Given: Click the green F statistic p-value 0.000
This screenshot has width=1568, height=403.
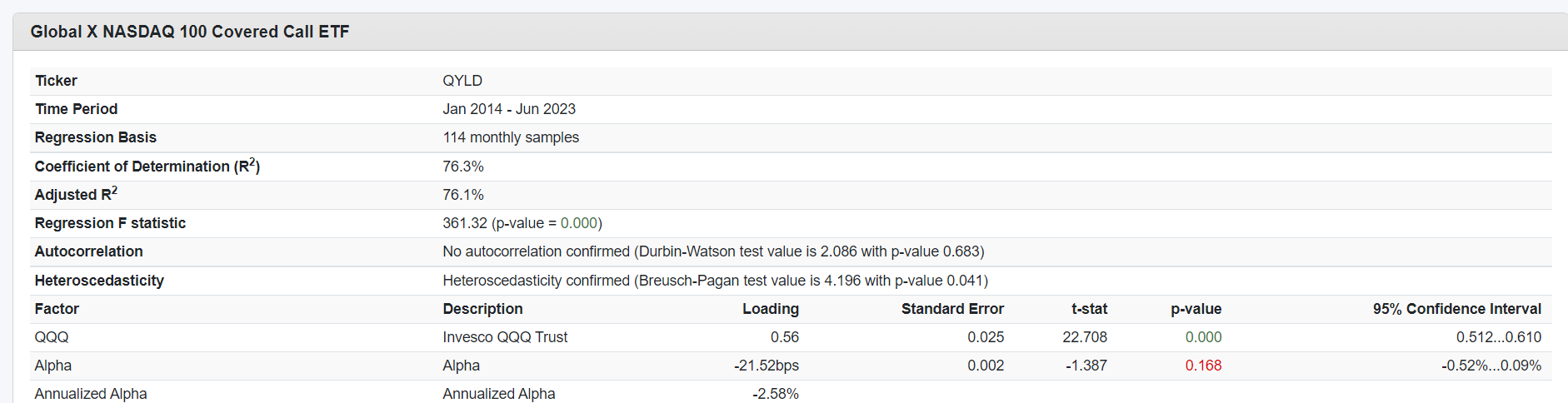Looking at the screenshot, I should click(x=579, y=223).
